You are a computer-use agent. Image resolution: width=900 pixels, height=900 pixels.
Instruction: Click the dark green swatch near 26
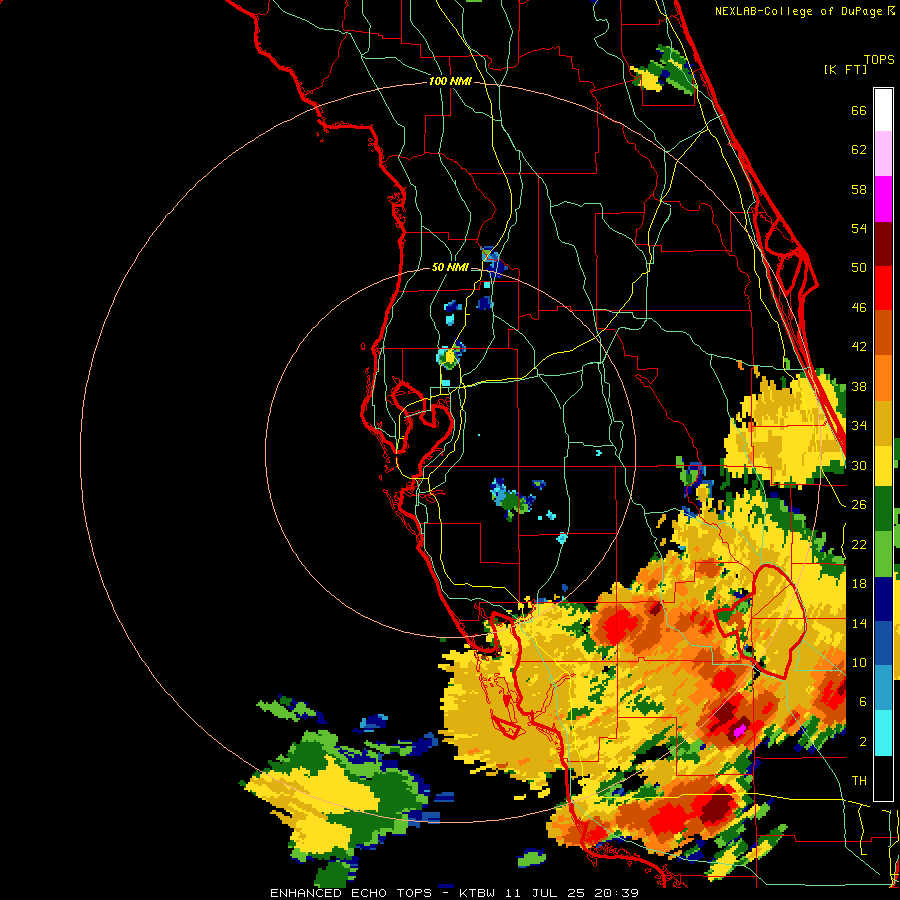[883, 509]
